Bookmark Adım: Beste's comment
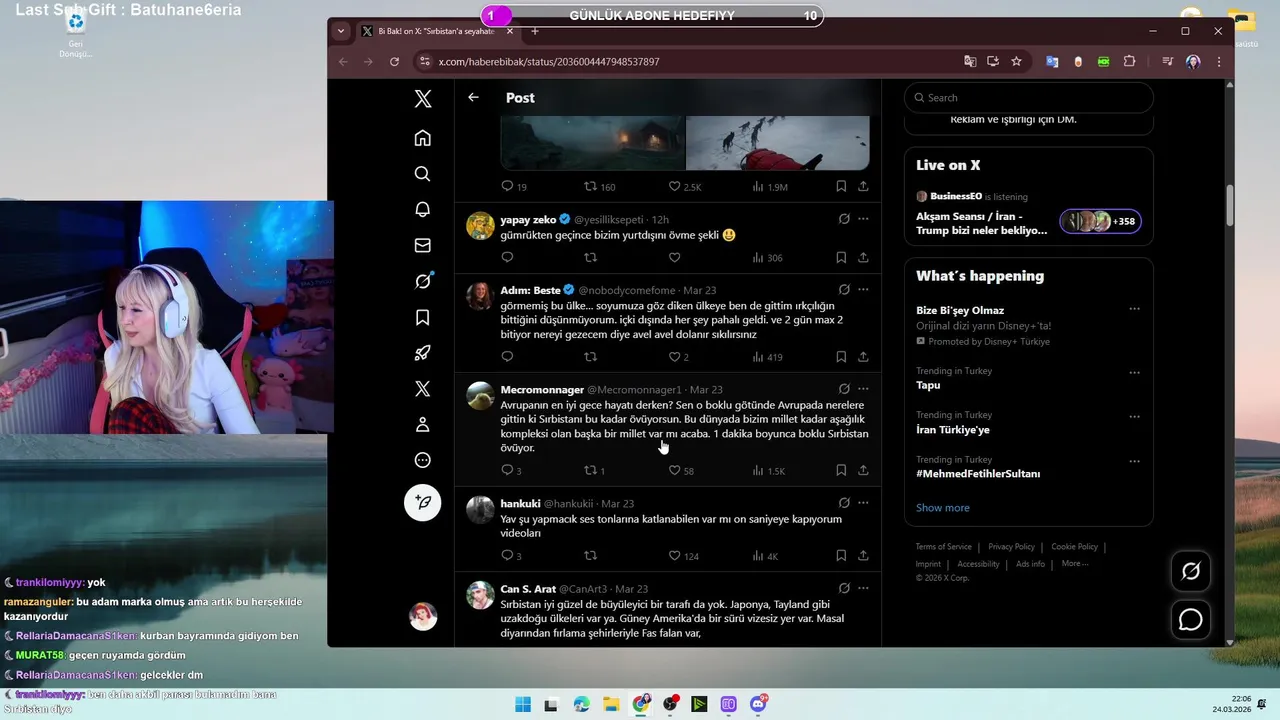Viewport: 1280px width, 720px height. pyautogui.click(x=841, y=357)
